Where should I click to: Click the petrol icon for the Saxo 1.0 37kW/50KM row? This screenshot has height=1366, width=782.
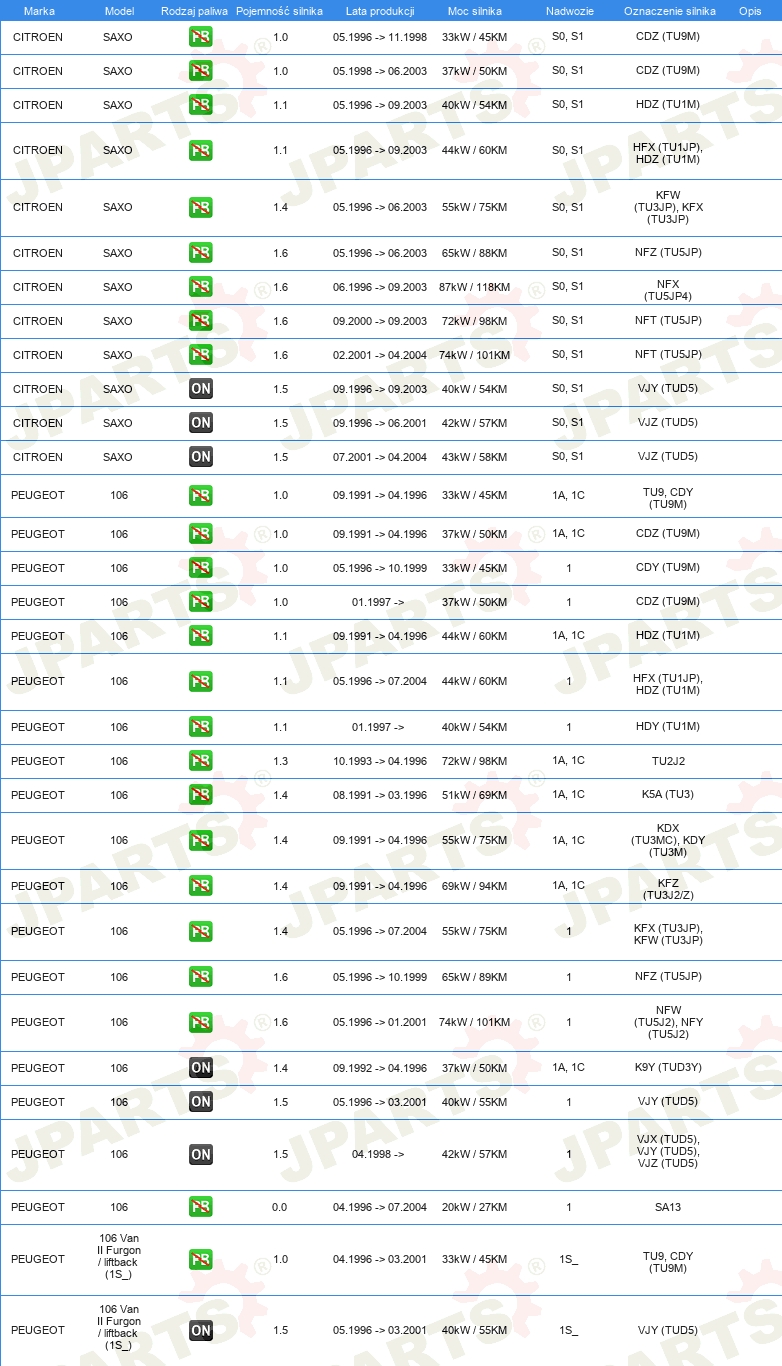click(200, 71)
